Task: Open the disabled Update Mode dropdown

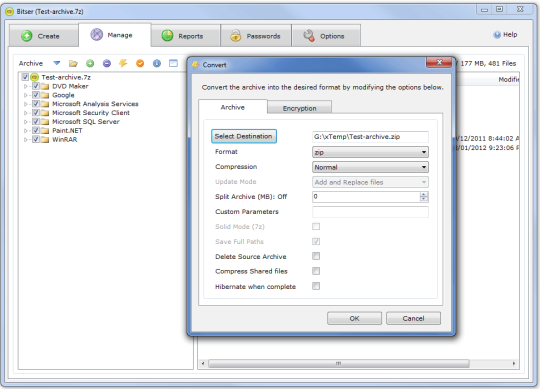Action: 370,182
